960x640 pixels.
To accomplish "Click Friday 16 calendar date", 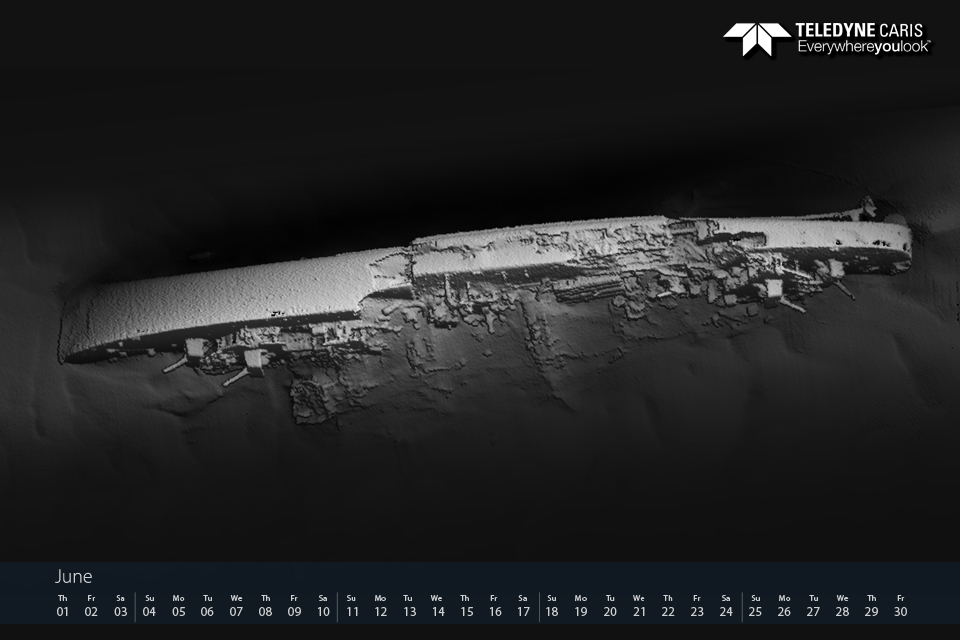I will coord(495,605).
